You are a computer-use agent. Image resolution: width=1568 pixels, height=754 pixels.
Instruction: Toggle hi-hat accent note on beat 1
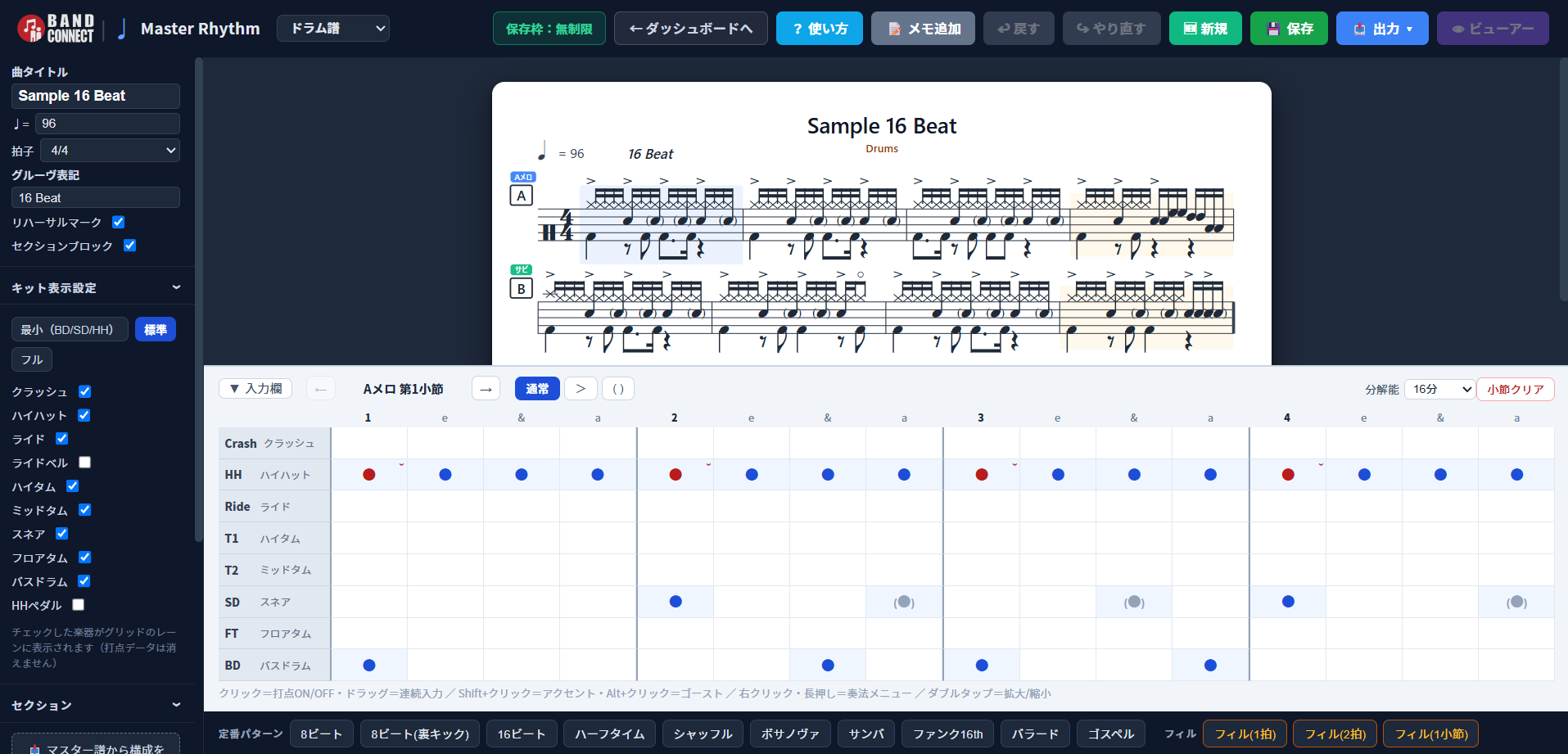369,475
